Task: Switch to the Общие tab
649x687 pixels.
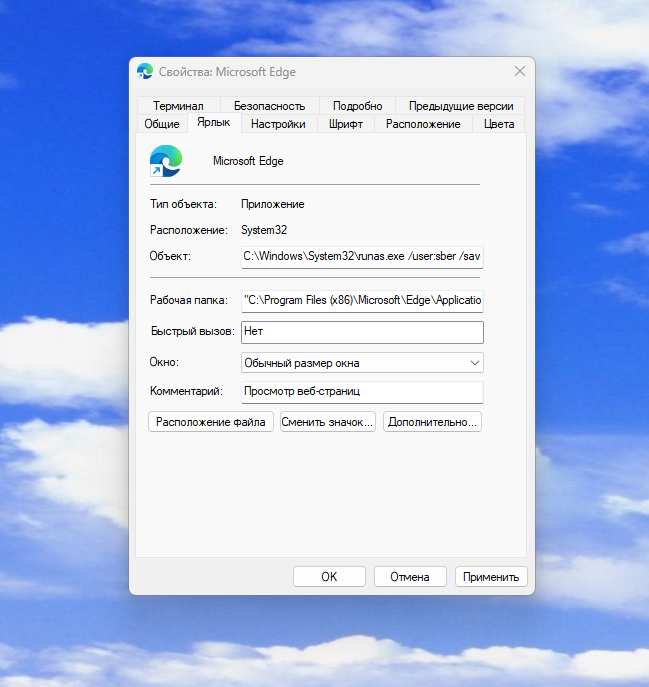Action: [162, 124]
